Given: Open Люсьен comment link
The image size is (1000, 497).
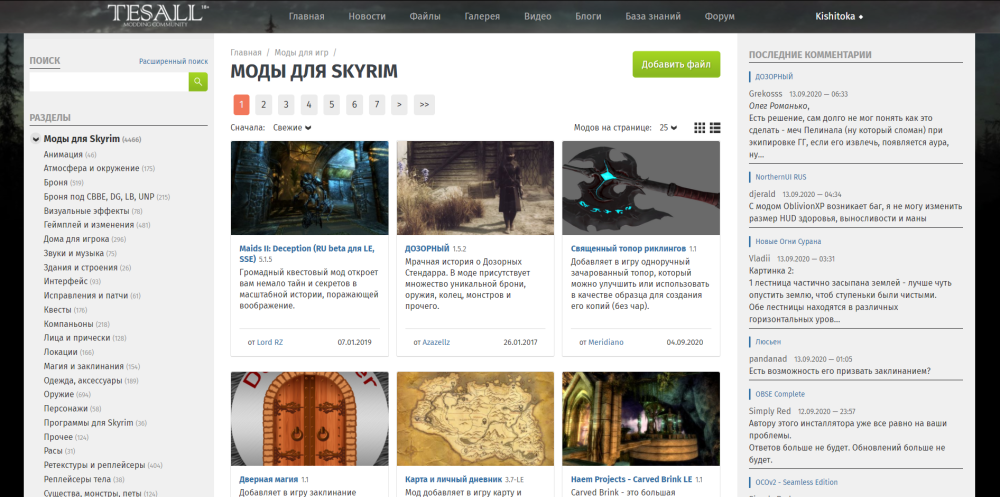Looking at the screenshot, I should [768, 342].
